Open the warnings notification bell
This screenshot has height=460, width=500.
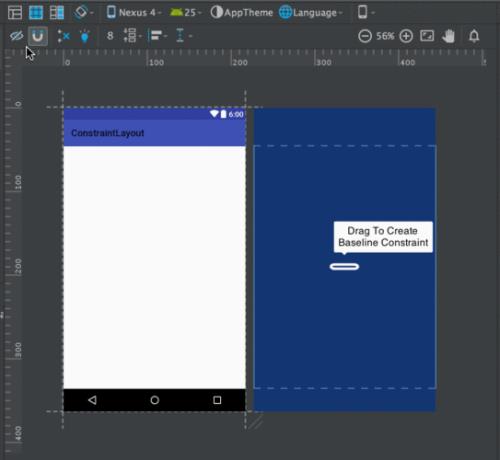point(474,36)
